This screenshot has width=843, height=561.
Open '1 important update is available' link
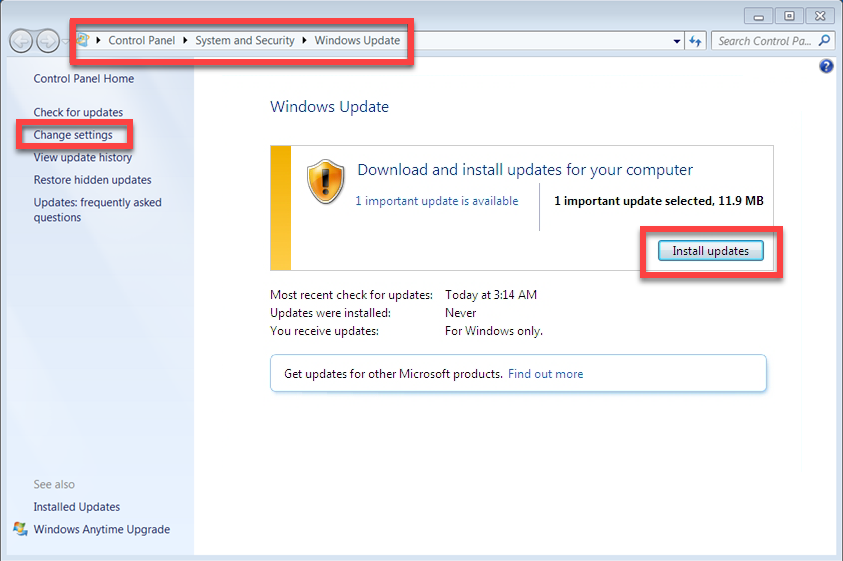pyautogui.click(x=437, y=201)
